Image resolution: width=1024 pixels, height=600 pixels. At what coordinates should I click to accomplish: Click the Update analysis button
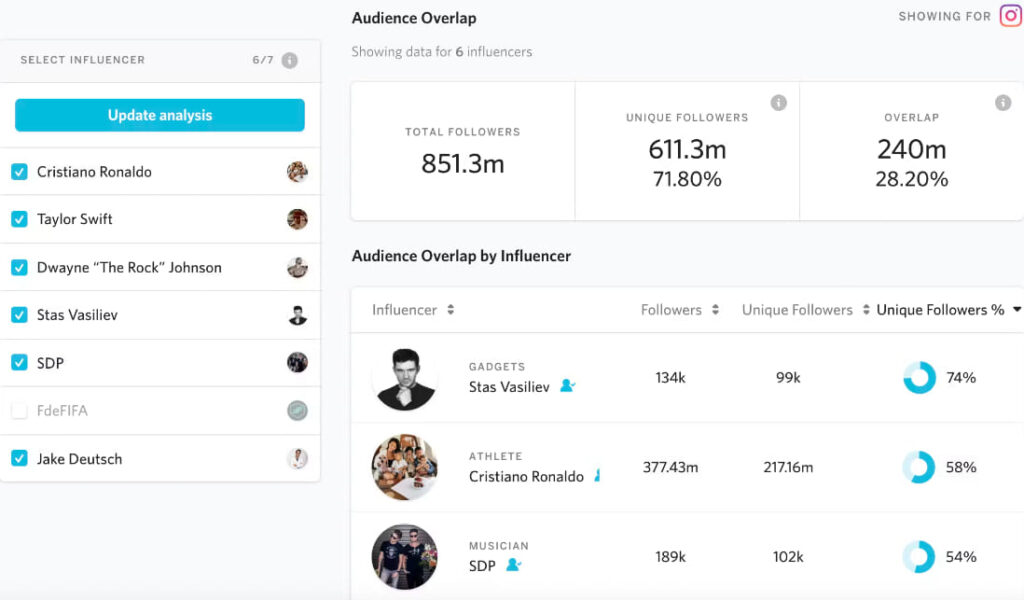[x=160, y=115]
